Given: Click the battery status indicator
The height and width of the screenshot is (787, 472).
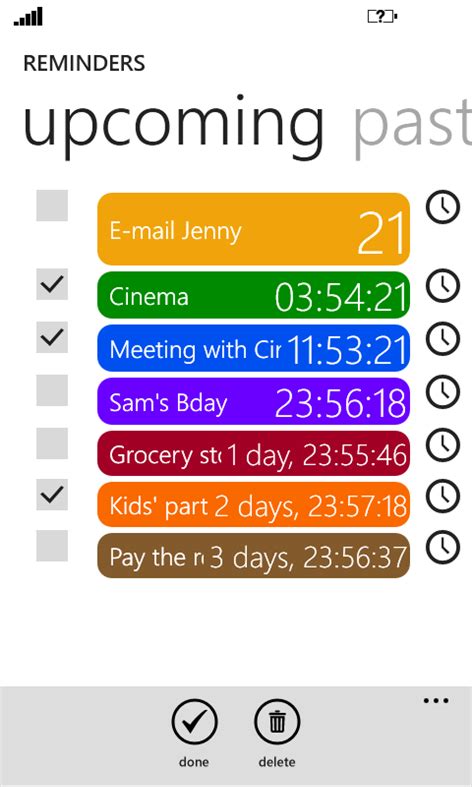Looking at the screenshot, I should point(383,17).
